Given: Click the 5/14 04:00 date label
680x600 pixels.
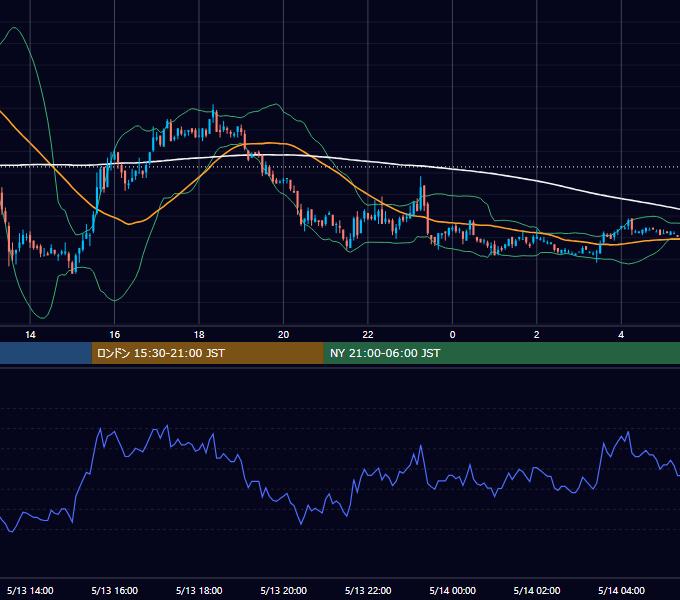Looking at the screenshot, I should 621,590.
